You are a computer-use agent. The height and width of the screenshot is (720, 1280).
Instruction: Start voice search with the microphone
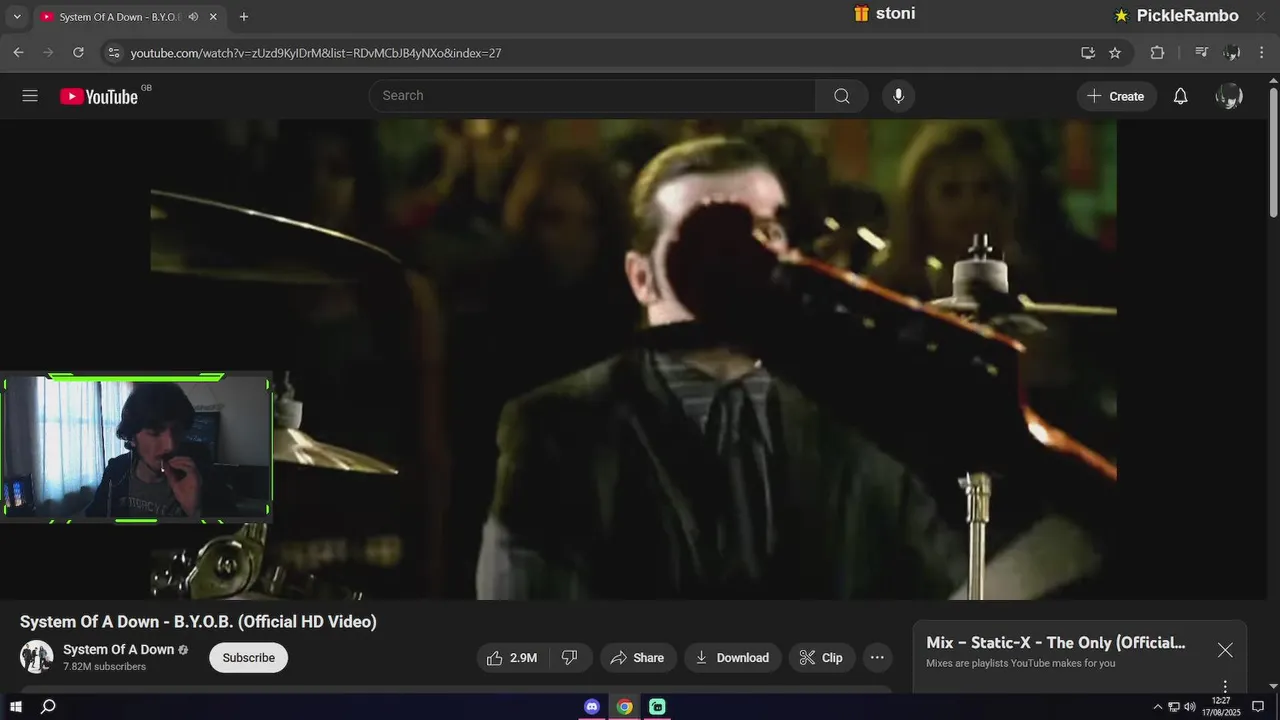pos(898,96)
